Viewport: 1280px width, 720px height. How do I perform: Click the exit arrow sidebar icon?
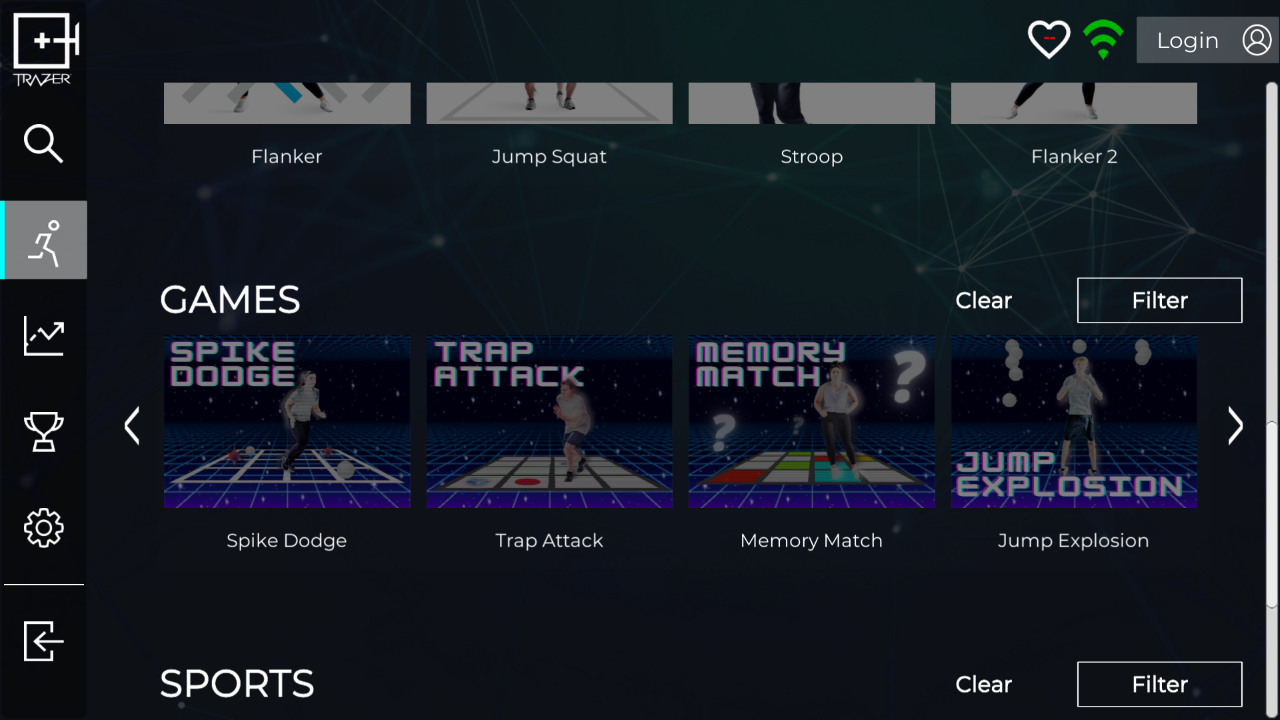coord(44,640)
